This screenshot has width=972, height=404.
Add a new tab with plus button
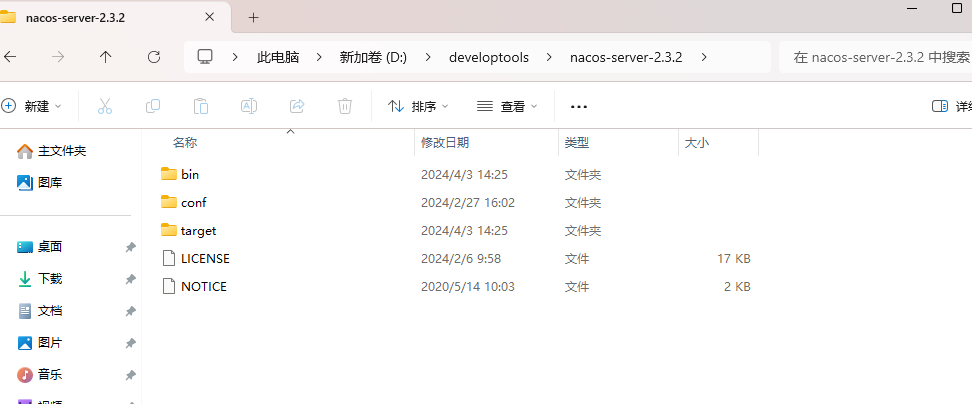pos(253,17)
